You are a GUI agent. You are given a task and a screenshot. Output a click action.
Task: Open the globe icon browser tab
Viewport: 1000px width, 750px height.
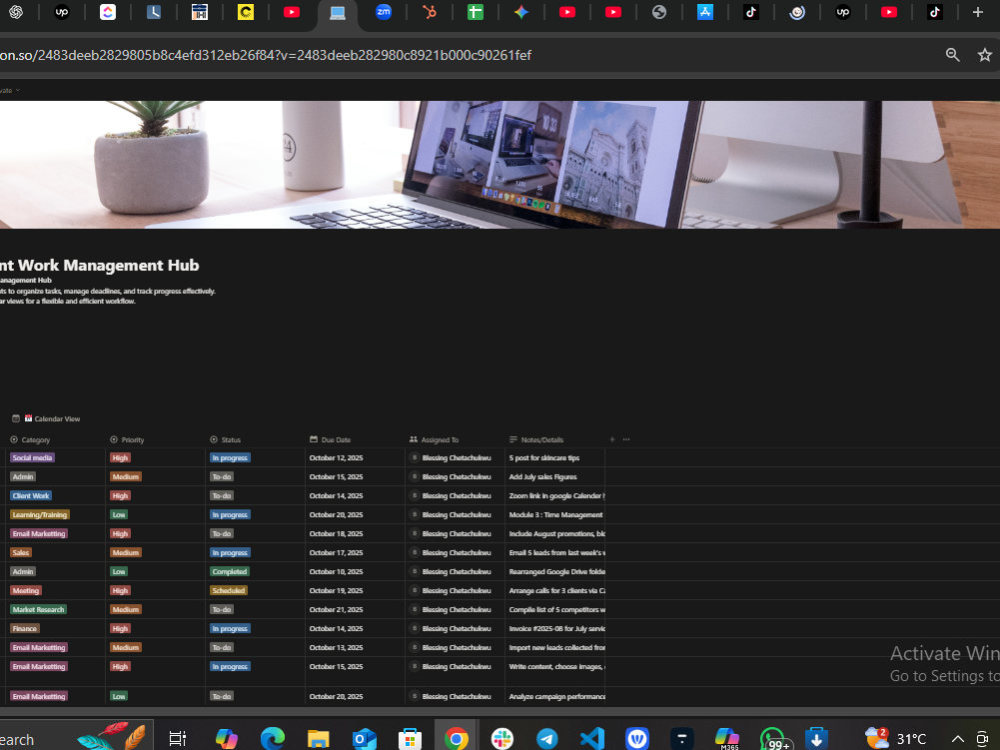pyautogui.click(x=659, y=12)
